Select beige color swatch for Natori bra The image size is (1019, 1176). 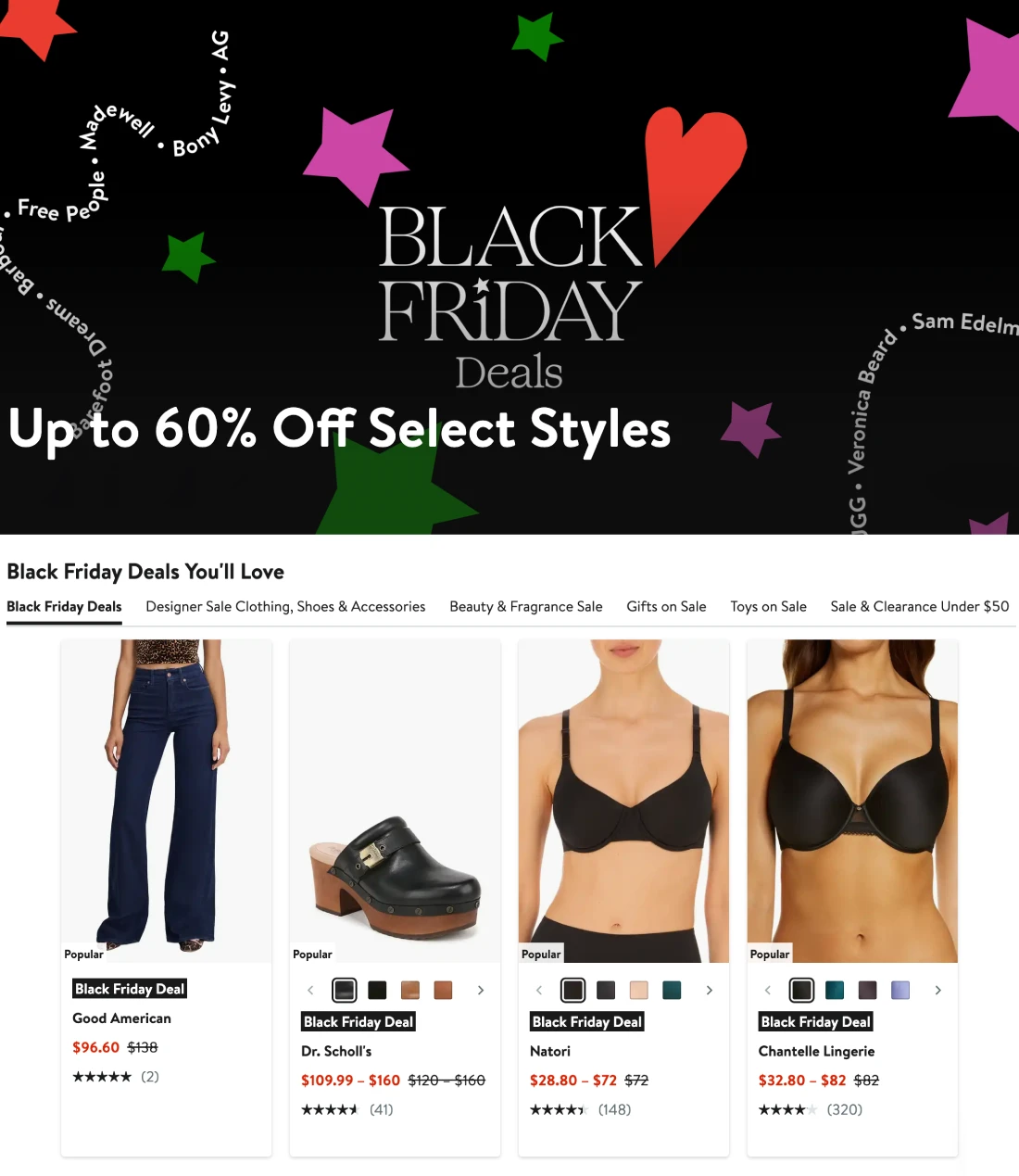coord(639,991)
